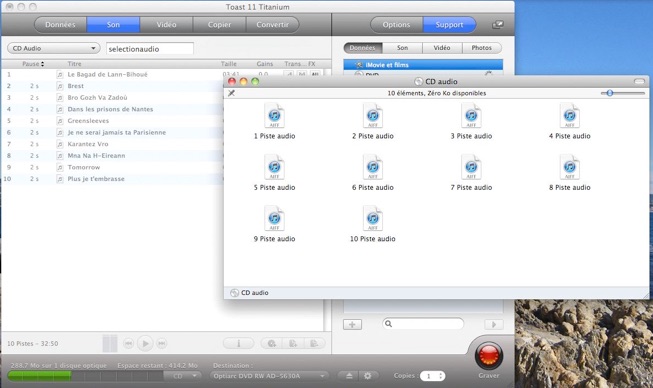Open the CD disc type dropdown
653x388 pixels.
point(182,376)
